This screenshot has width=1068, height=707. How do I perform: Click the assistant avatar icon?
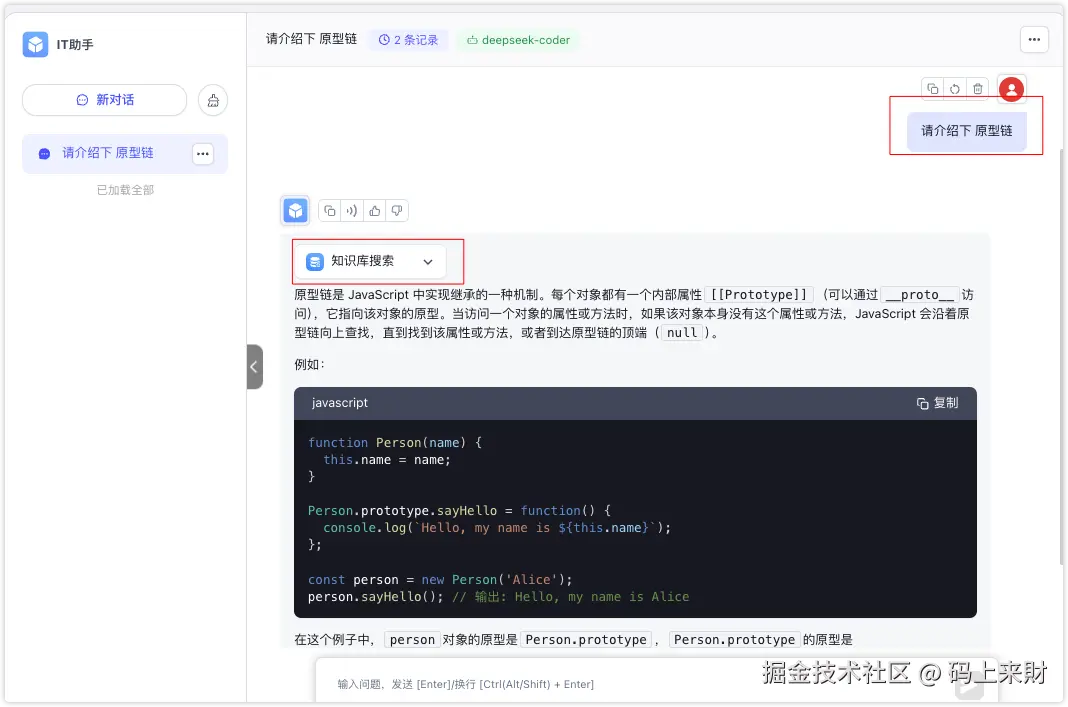point(295,210)
